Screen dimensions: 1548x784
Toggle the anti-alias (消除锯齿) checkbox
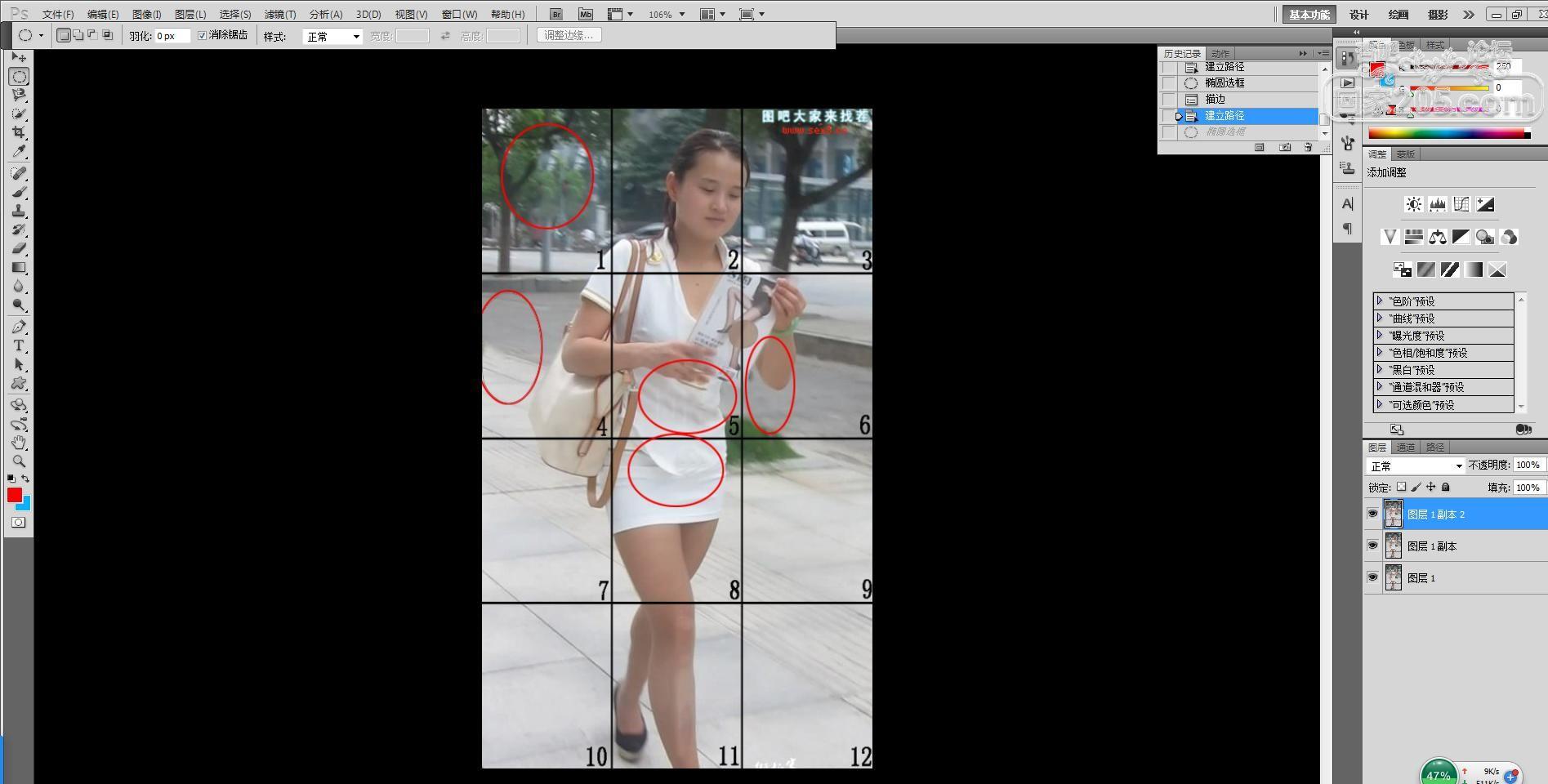point(203,35)
